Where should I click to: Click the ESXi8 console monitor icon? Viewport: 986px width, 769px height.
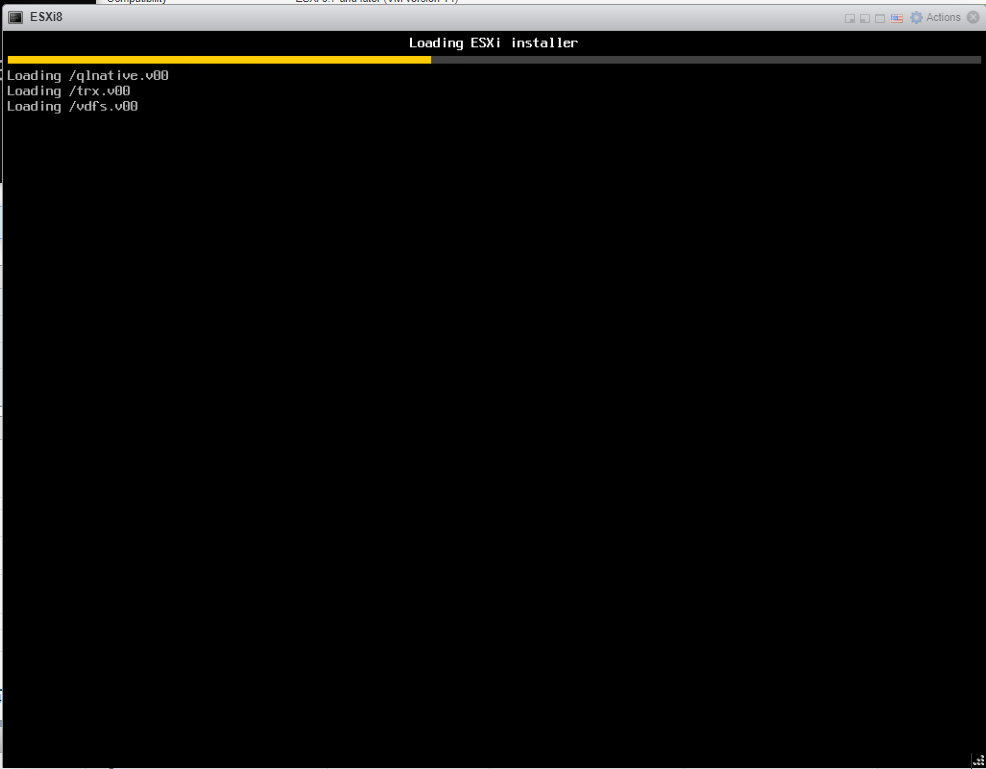point(15,17)
